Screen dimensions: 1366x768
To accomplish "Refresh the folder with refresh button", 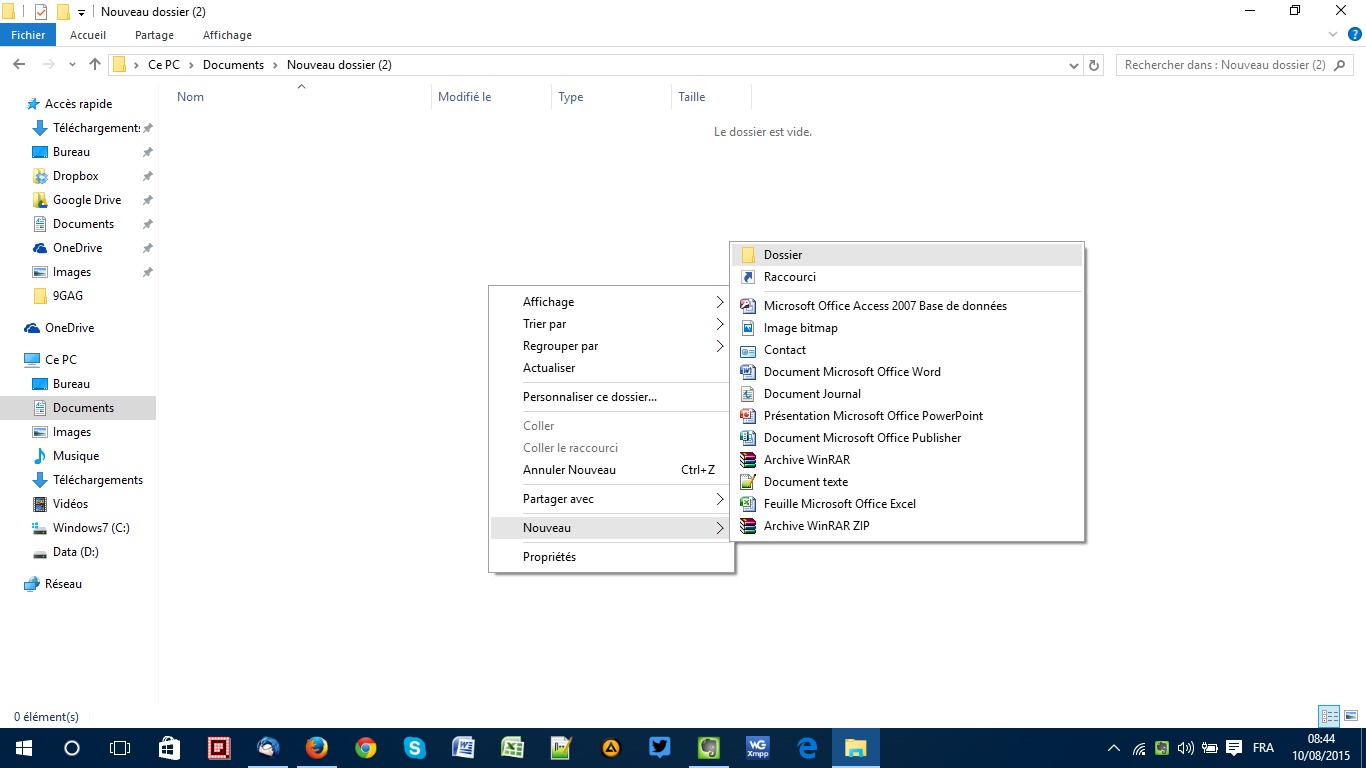I will [1094, 65].
